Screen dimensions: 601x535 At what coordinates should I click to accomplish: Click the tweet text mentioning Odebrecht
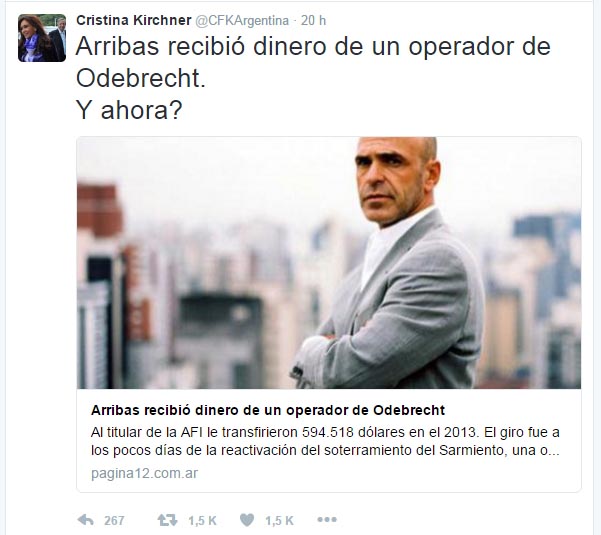click(313, 62)
